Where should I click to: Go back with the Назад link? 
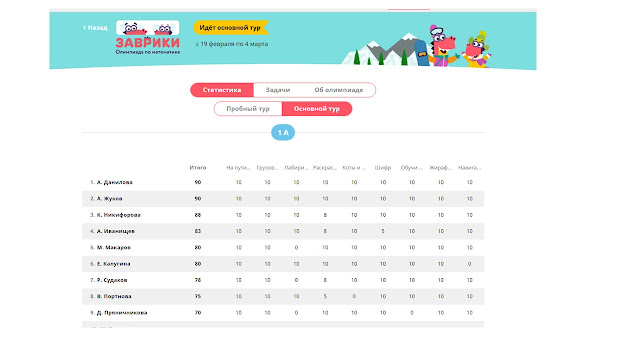(95, 28)
